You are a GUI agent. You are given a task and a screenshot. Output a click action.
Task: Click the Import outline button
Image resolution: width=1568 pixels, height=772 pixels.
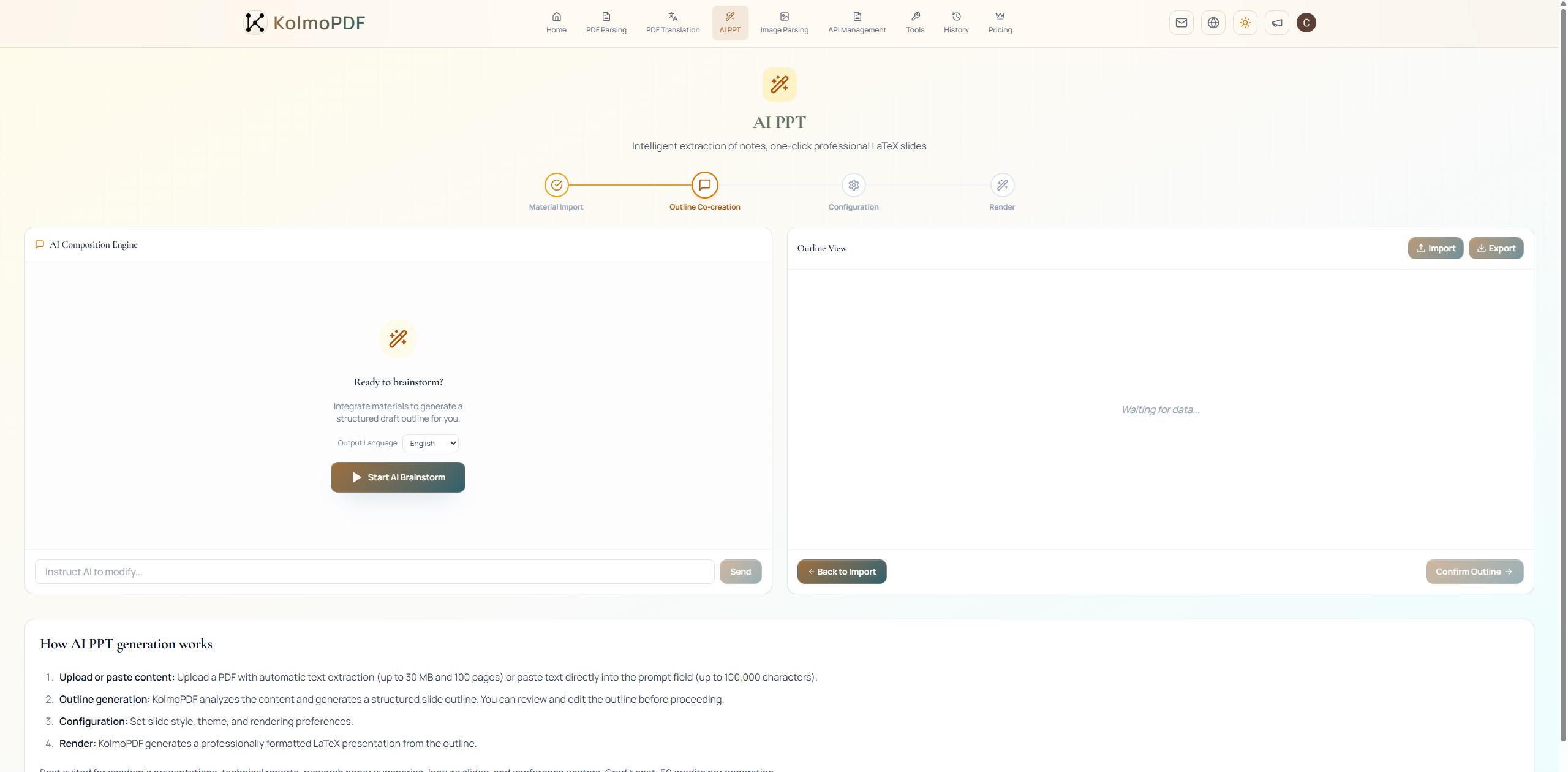point(1435,248)
